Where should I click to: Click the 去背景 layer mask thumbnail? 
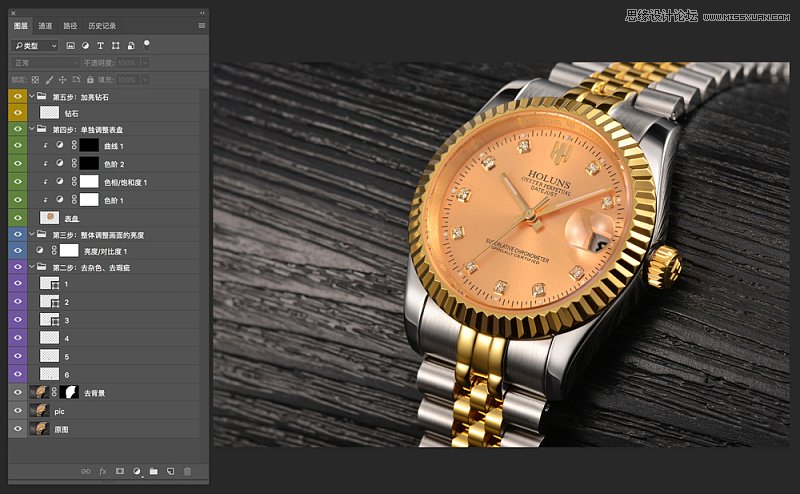pos(70,394)
